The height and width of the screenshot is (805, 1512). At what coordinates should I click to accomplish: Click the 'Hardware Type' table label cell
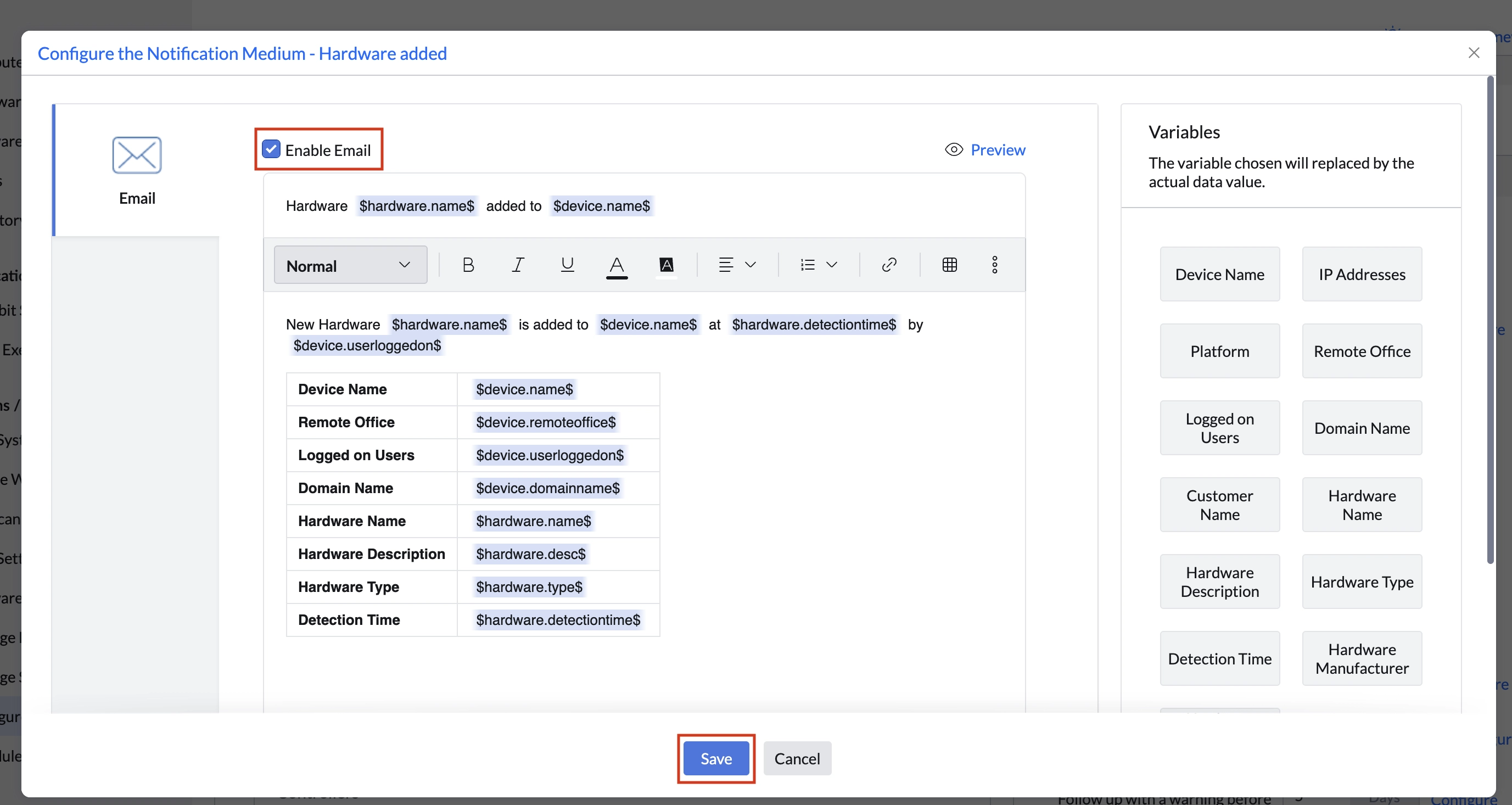tap(372, 586)
